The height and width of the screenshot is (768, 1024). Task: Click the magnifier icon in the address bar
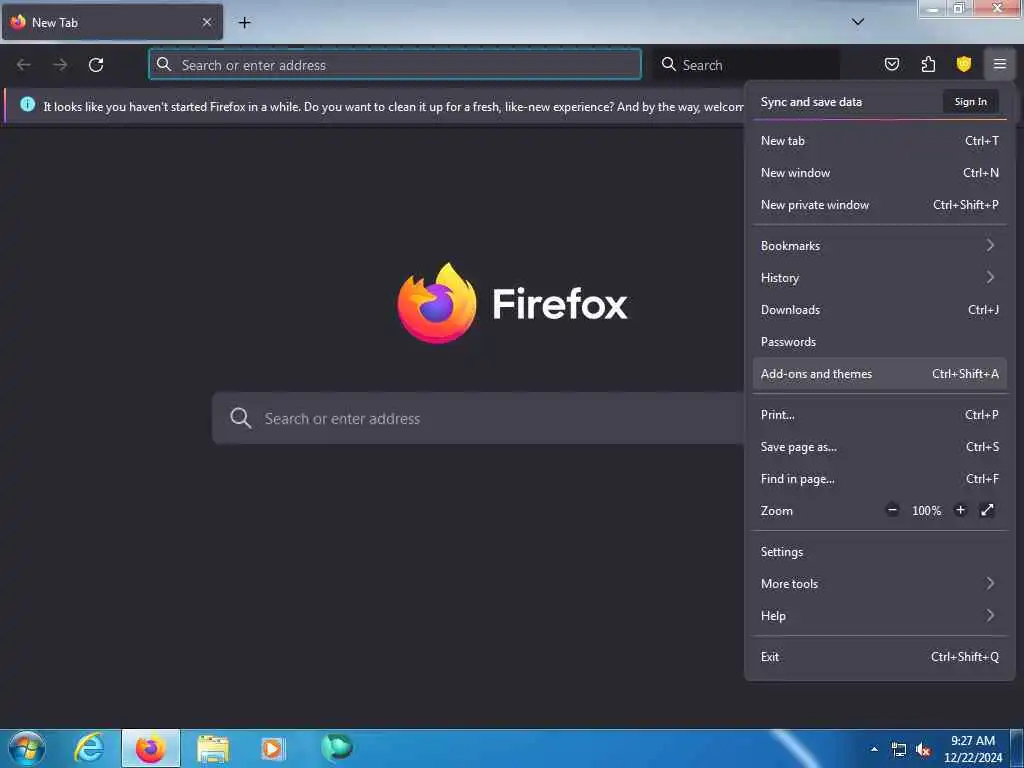coord(164,65)
